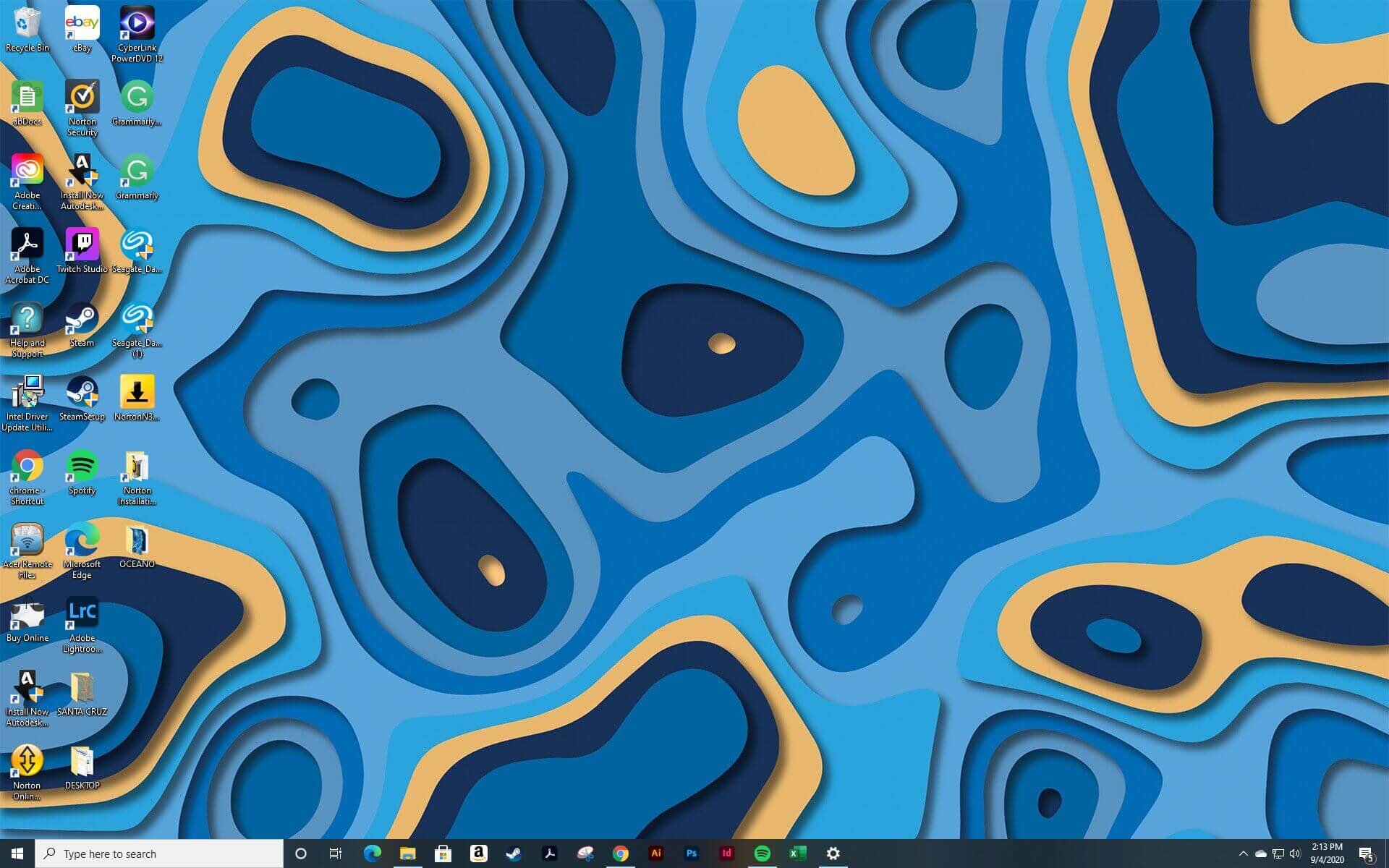This screenshot has height=868, width=1389.
Task: Launch Google Chrome from the taskbar
Action: [620, 853]
